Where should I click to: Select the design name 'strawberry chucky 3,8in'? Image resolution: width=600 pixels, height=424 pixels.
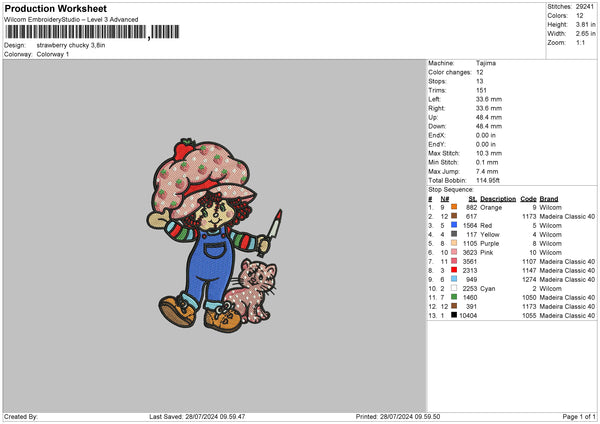[x=71, y=45]
